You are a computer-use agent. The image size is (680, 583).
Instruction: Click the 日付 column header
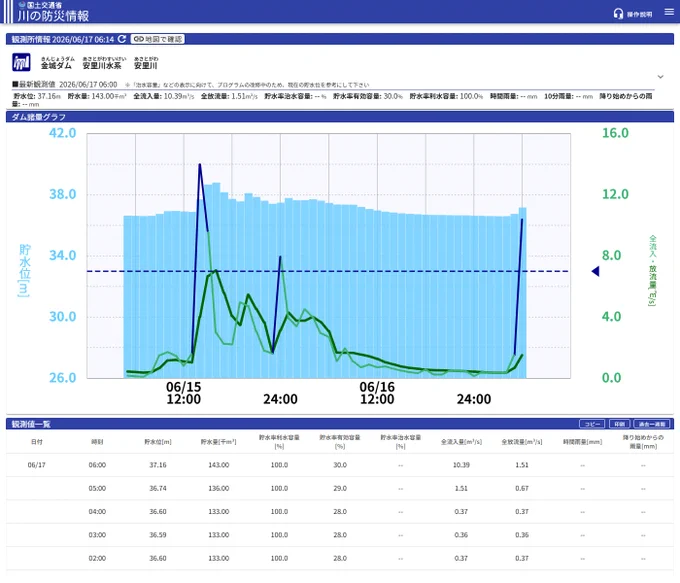point(36,442)
